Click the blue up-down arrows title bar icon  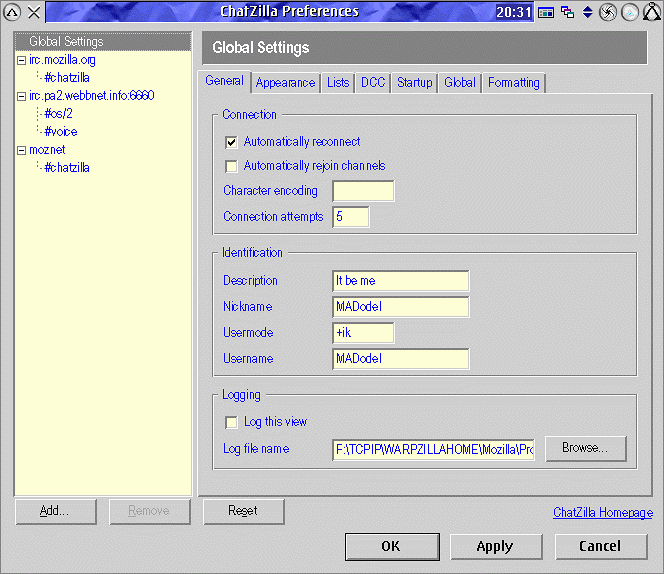(587, 12)
